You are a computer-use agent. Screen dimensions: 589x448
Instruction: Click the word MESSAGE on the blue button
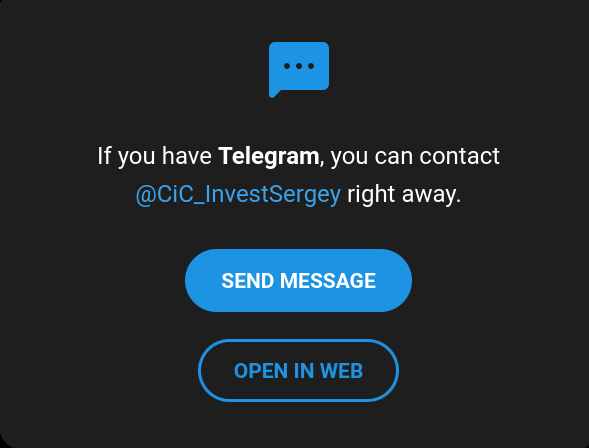328,281
